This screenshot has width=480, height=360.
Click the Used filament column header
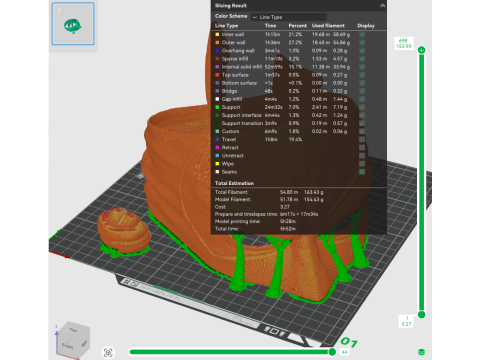(328, 26)
